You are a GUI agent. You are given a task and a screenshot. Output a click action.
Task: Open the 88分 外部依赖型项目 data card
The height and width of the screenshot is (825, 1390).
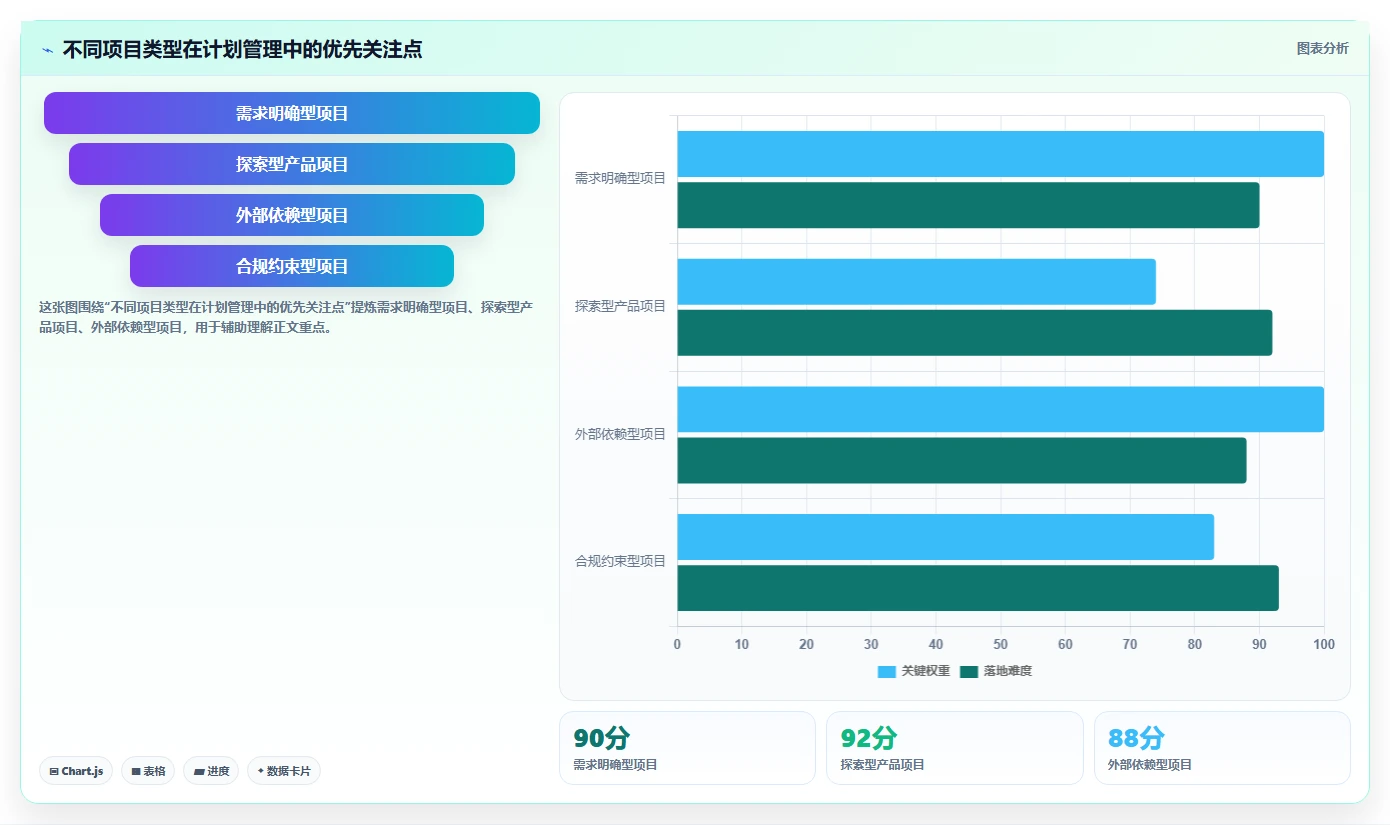click(1222, 748)
